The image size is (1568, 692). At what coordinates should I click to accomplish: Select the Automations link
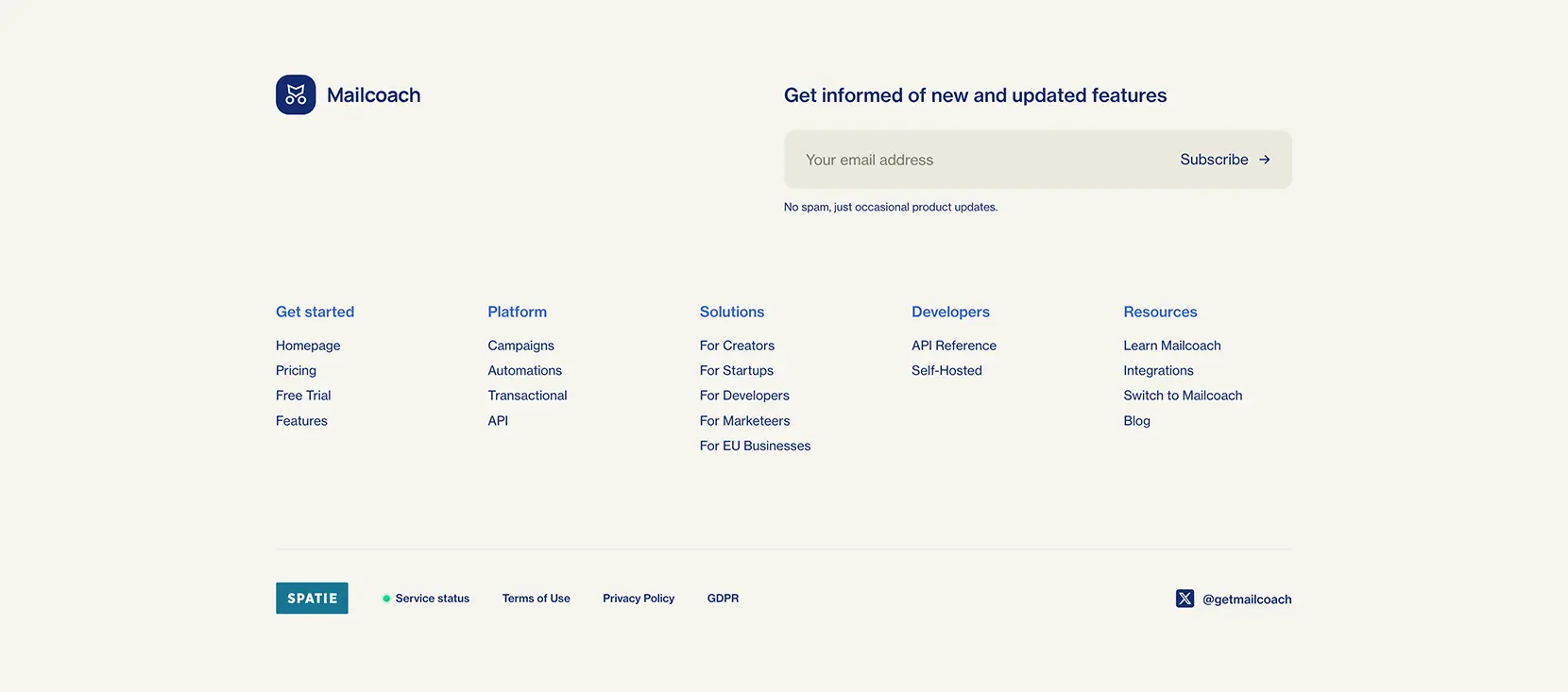click(x=524, y=371)
